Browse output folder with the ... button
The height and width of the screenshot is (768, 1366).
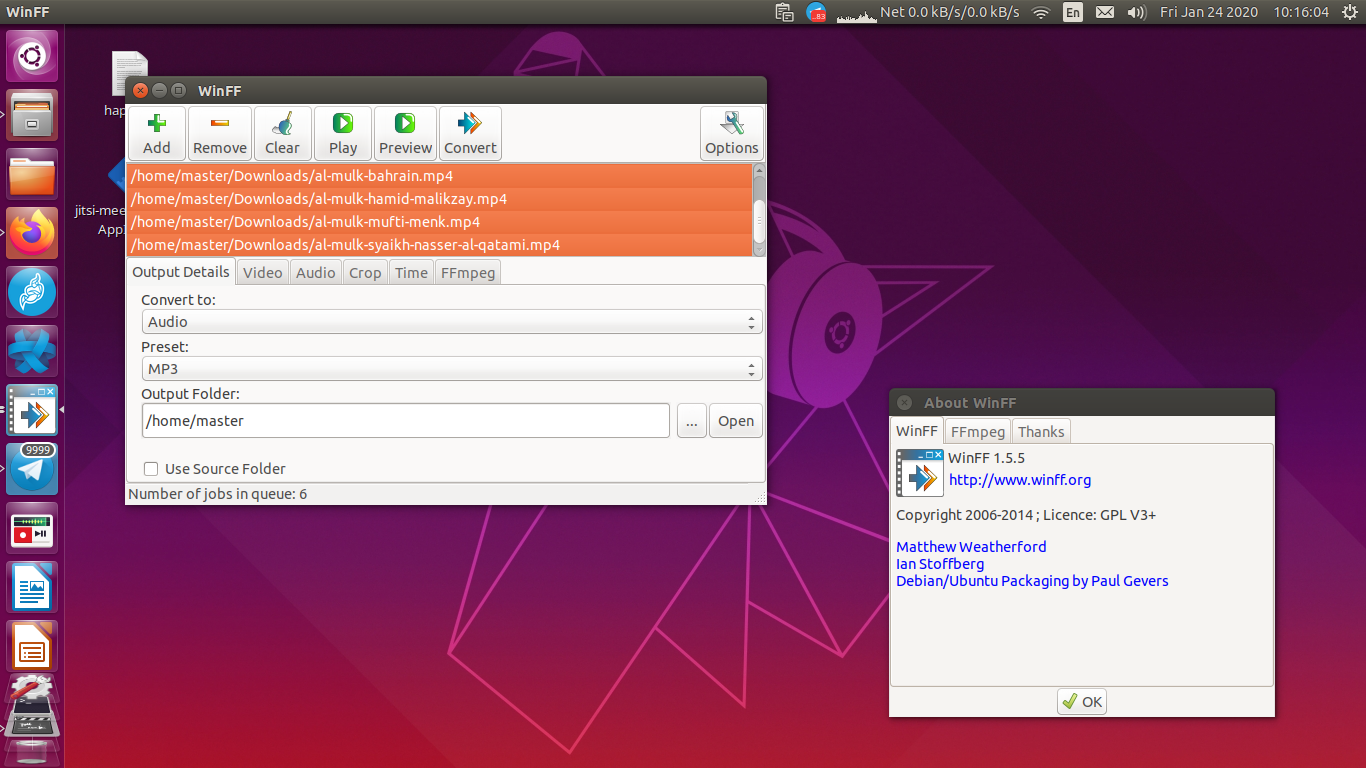point(692,421)
